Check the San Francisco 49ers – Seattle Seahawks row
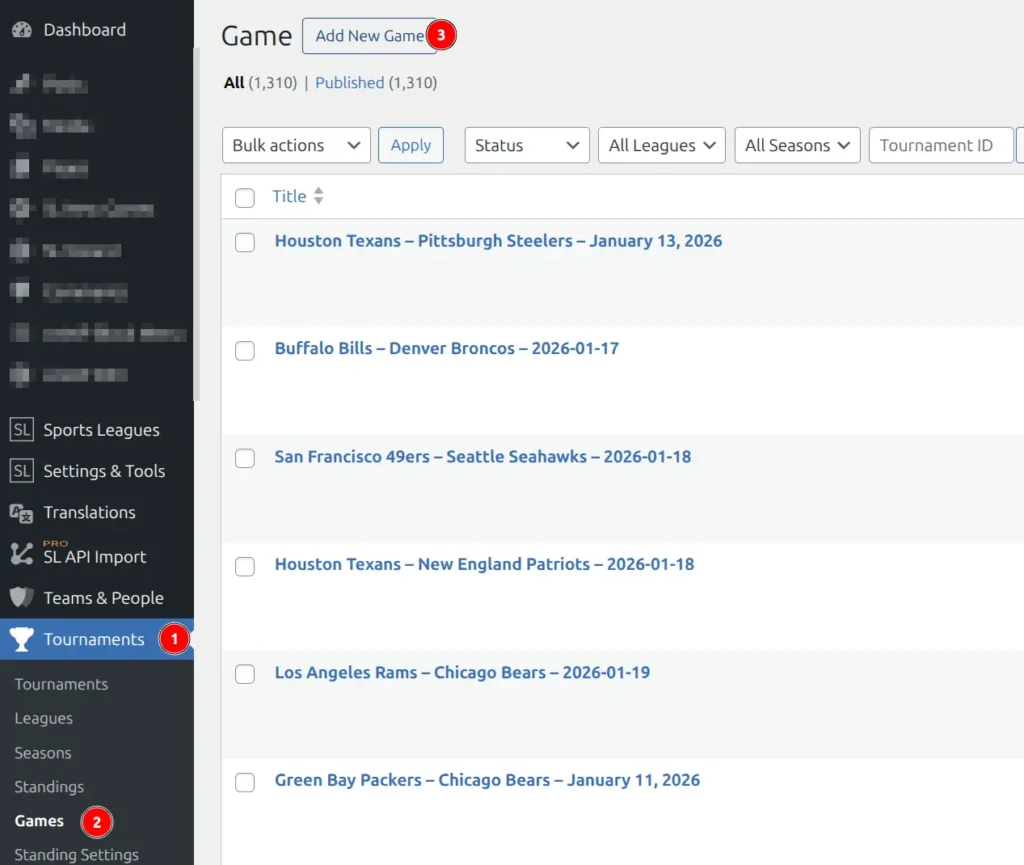 pos(245,458)
